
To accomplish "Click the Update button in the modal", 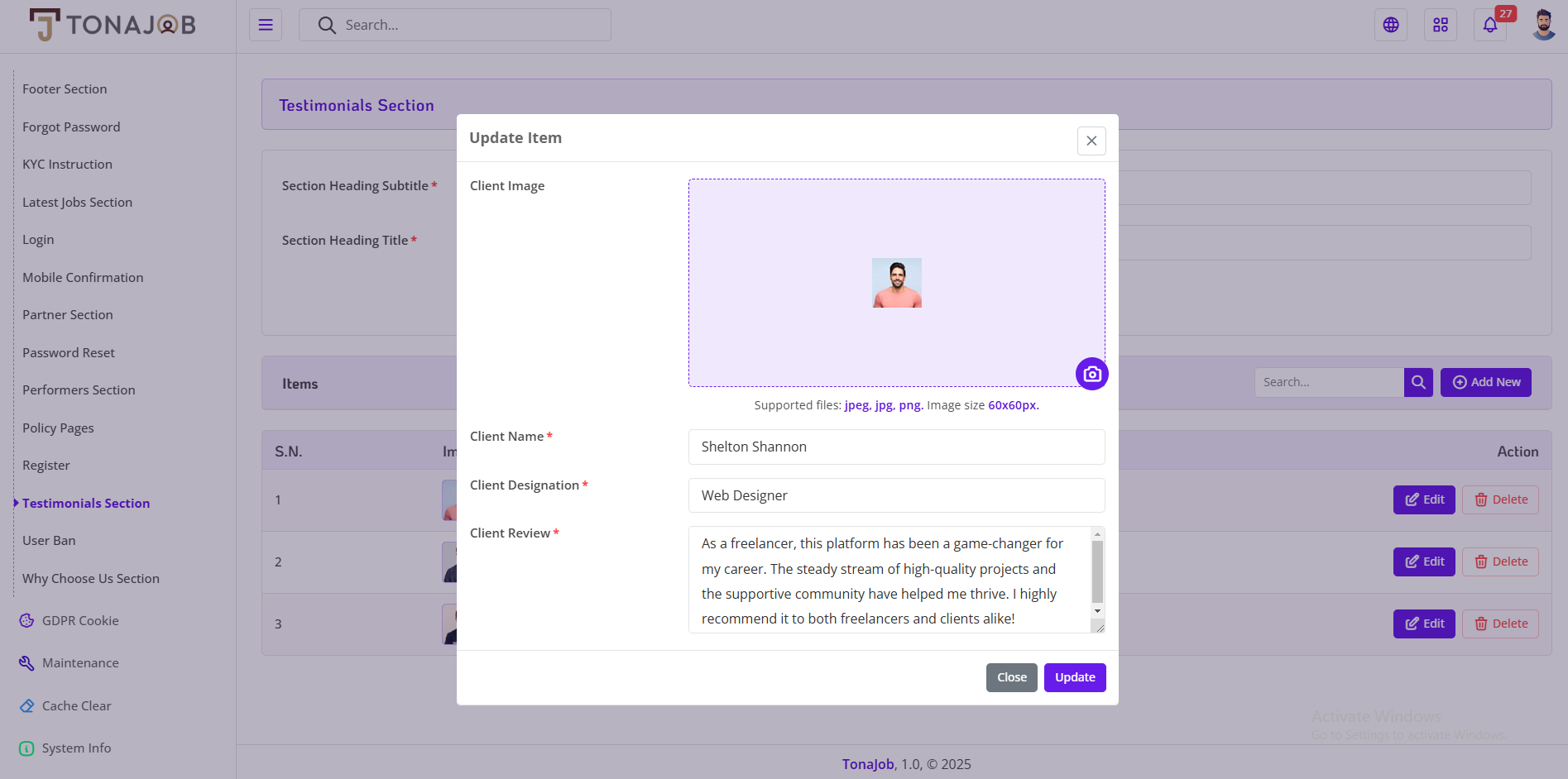I will pyautogui.click(x=1075, y=677).
